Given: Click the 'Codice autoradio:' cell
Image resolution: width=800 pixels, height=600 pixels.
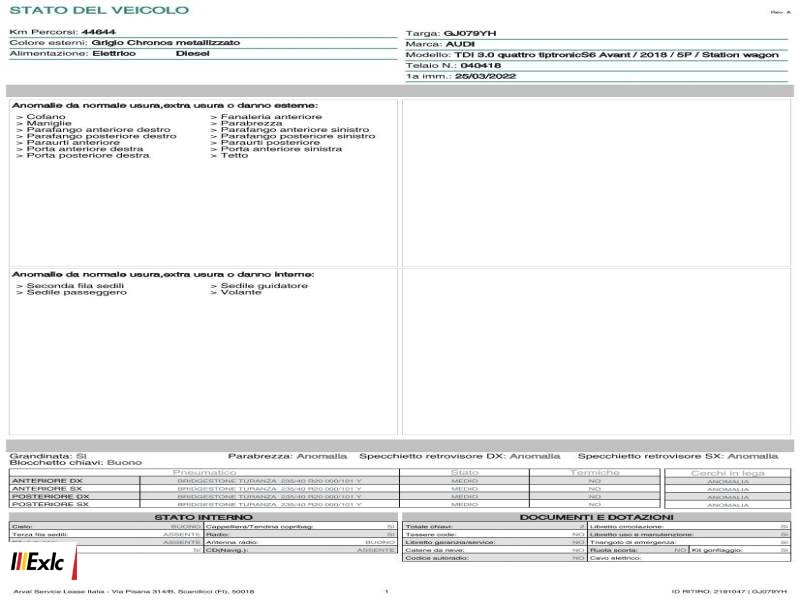Looking at the screenshot, I should 494,558.
